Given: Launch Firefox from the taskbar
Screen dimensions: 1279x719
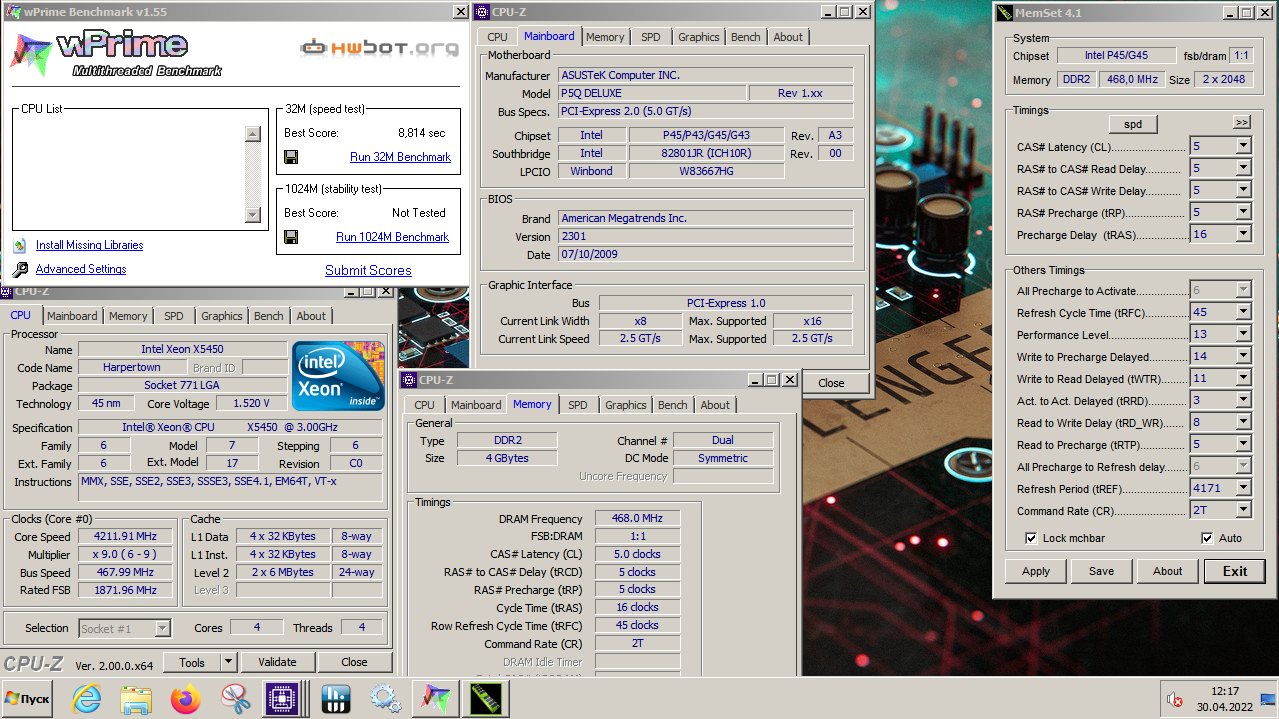Looking at the screenshot, I should (x=185, y=698).
